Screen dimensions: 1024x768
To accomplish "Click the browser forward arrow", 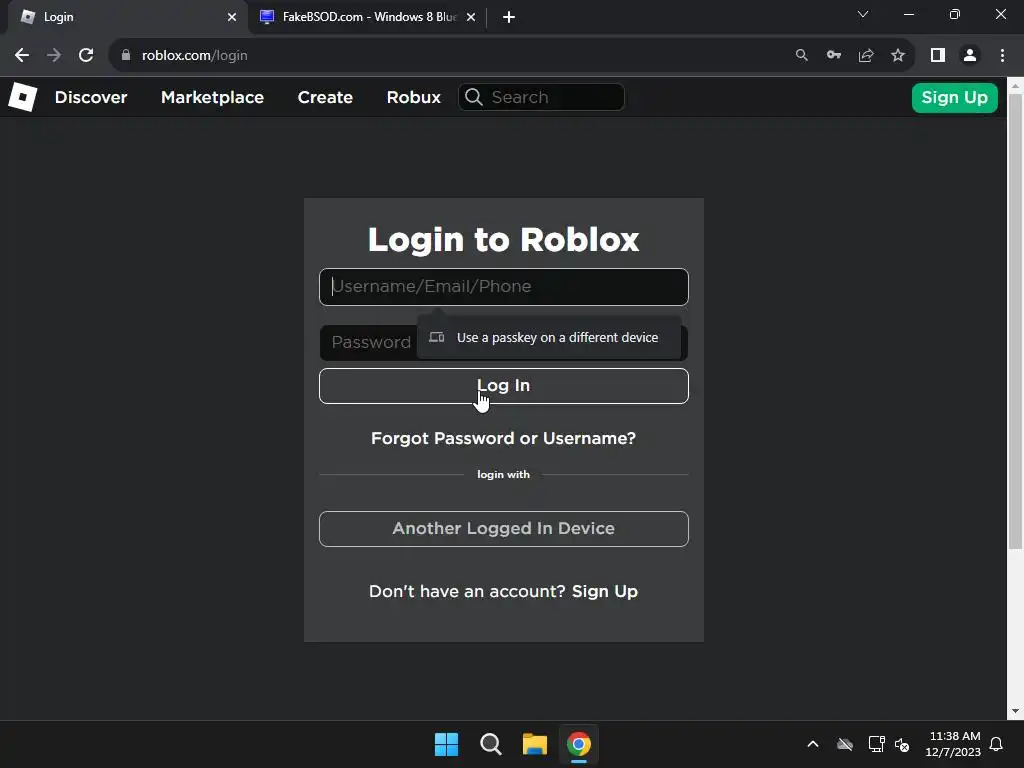I will coord(54,56).
